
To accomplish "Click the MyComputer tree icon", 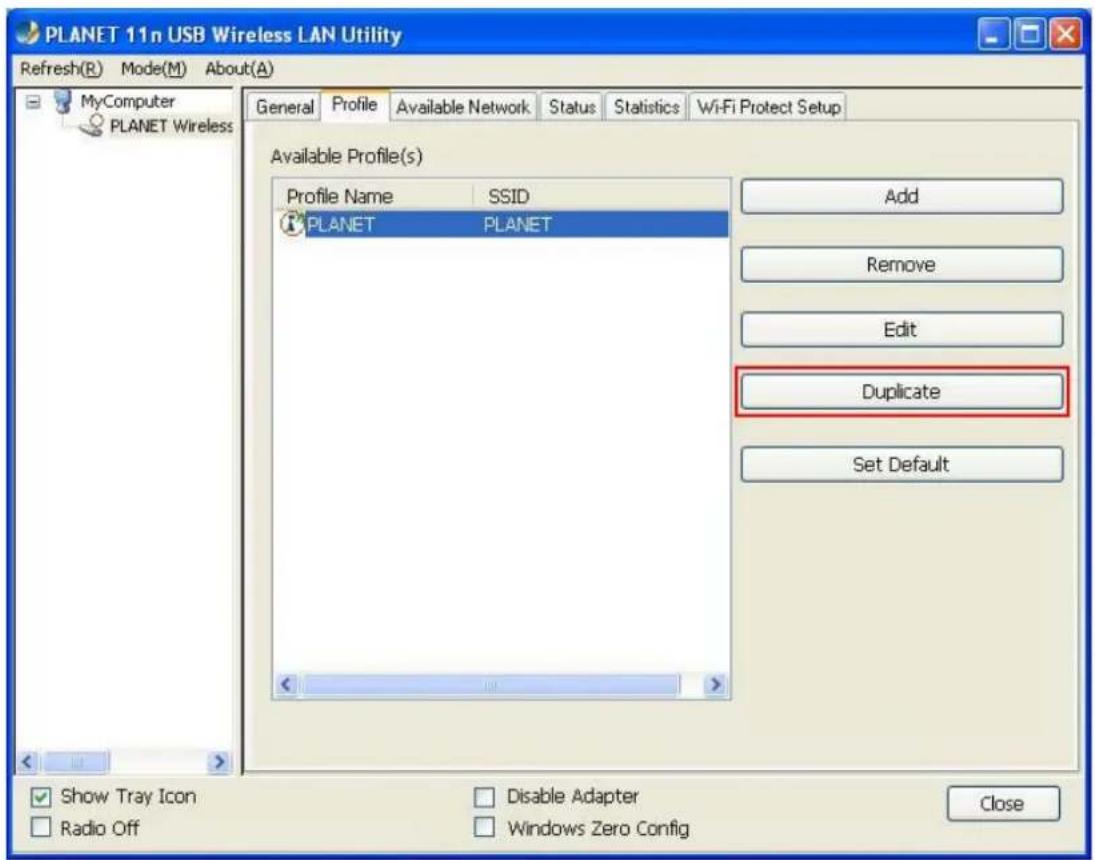I will coord(64,102).
